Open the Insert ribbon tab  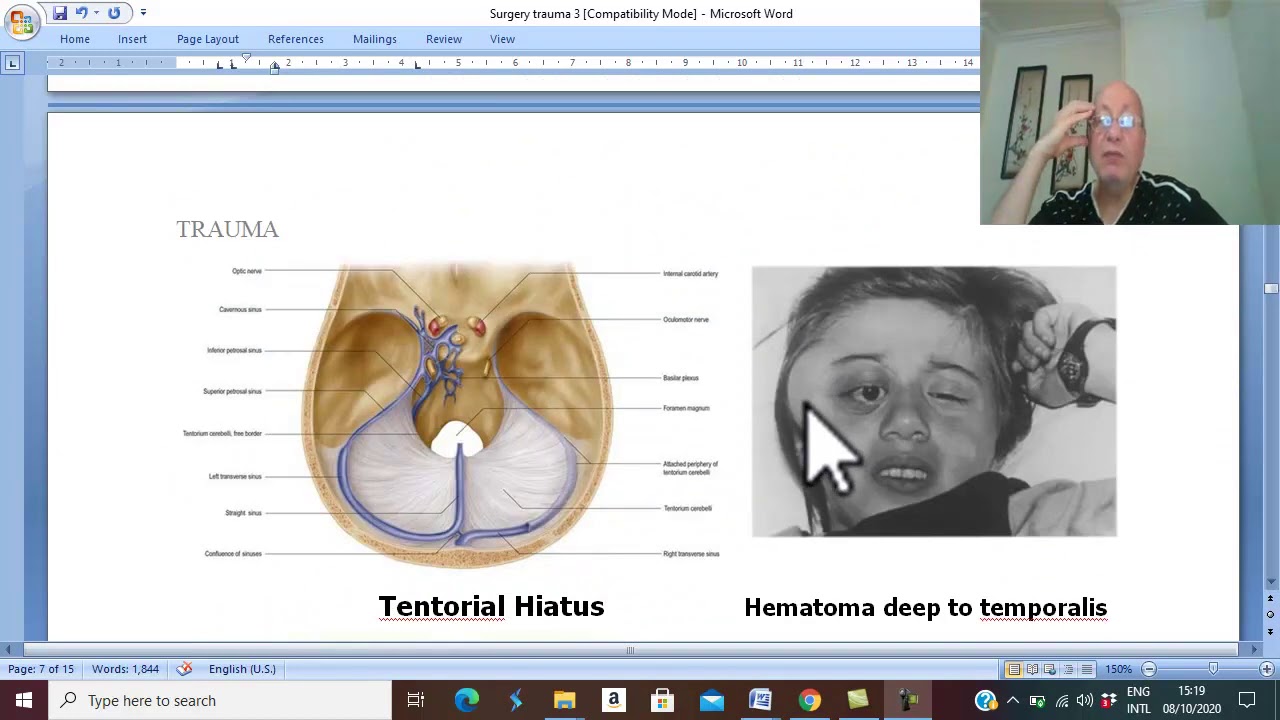point(132,39)
